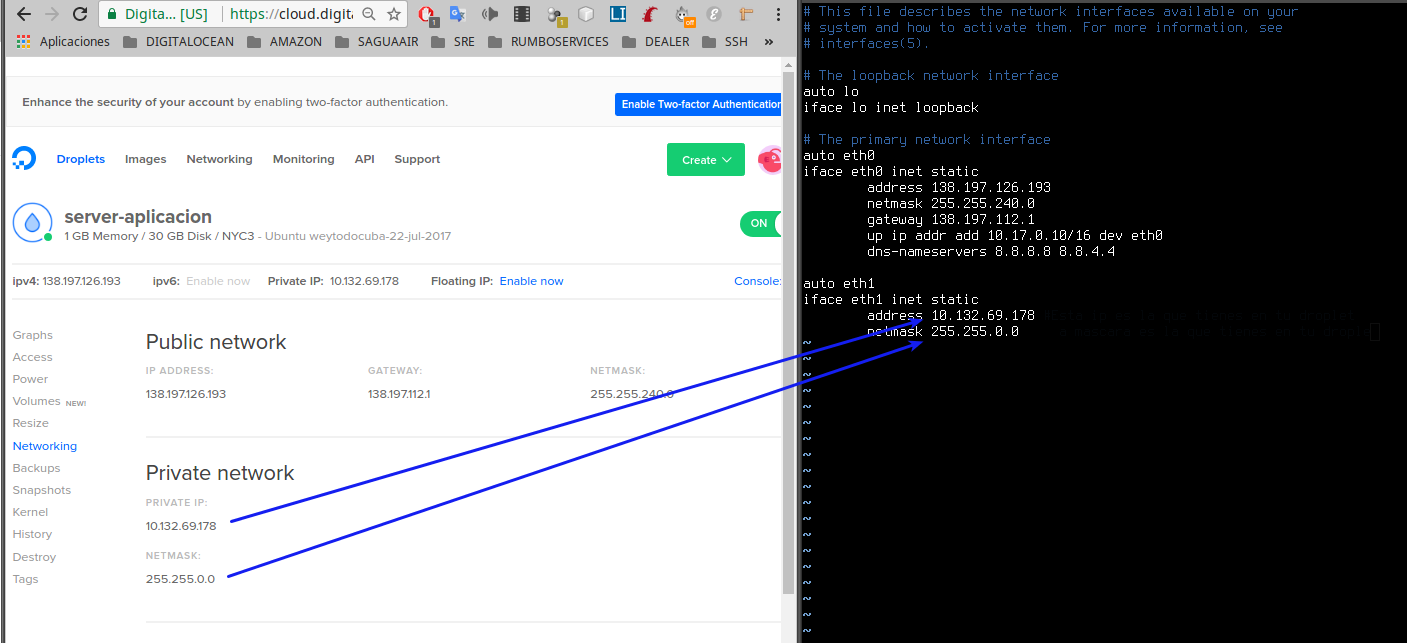Click the pink user avatar
The image size is (1407, 643).
coord(770,159)
